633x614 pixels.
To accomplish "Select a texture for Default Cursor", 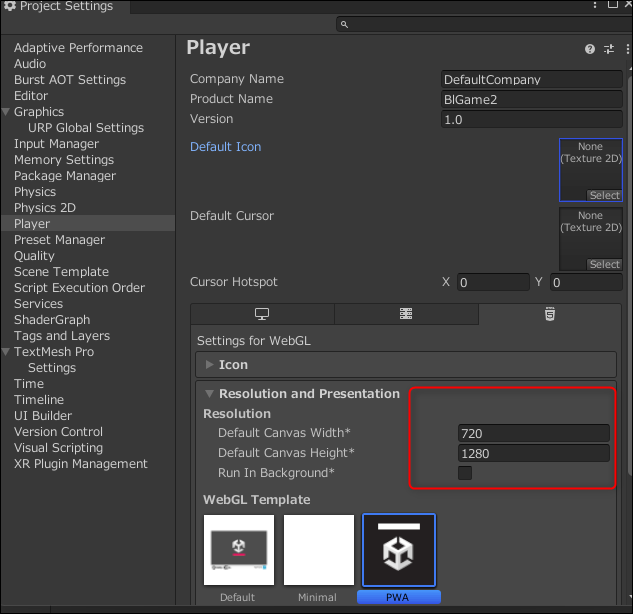I will coord(604,264).
